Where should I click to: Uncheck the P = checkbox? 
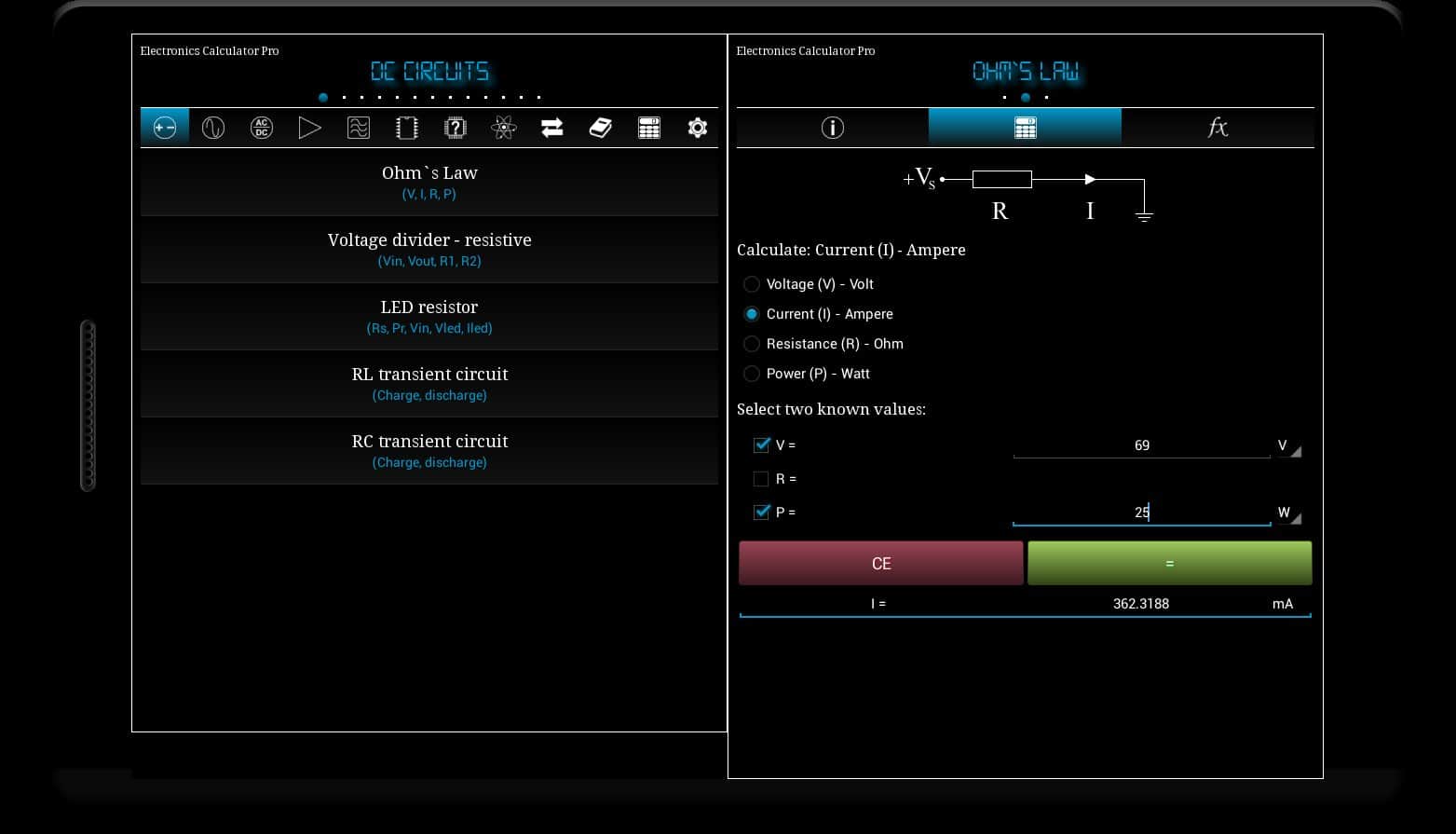[x=761, y=512]
